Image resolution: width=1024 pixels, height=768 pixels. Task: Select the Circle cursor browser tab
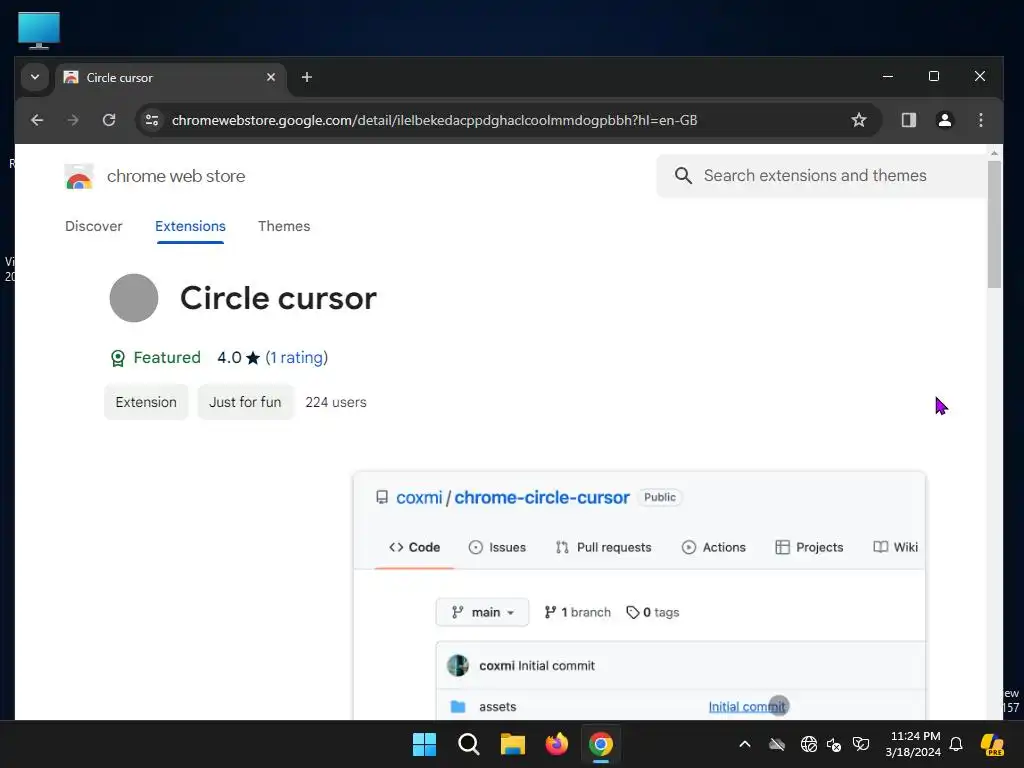[171, 78]
